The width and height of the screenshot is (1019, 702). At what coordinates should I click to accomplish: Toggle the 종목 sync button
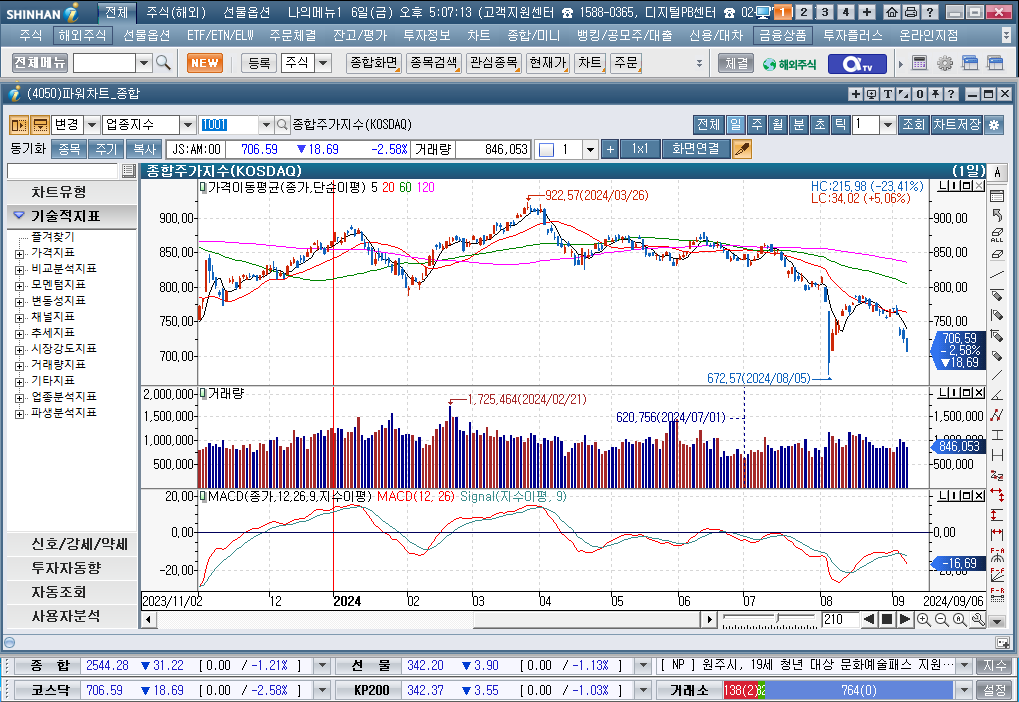point(69,150)
